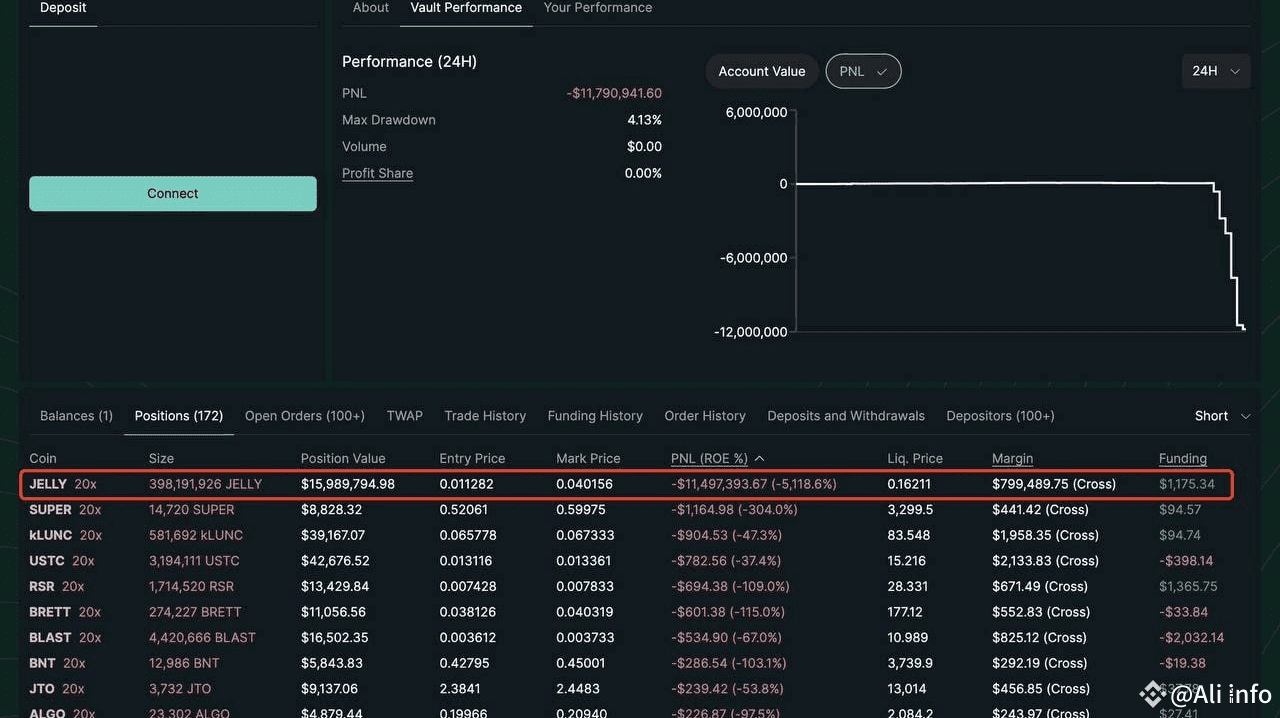
Task: Click the Connect button
Action: 173,194
